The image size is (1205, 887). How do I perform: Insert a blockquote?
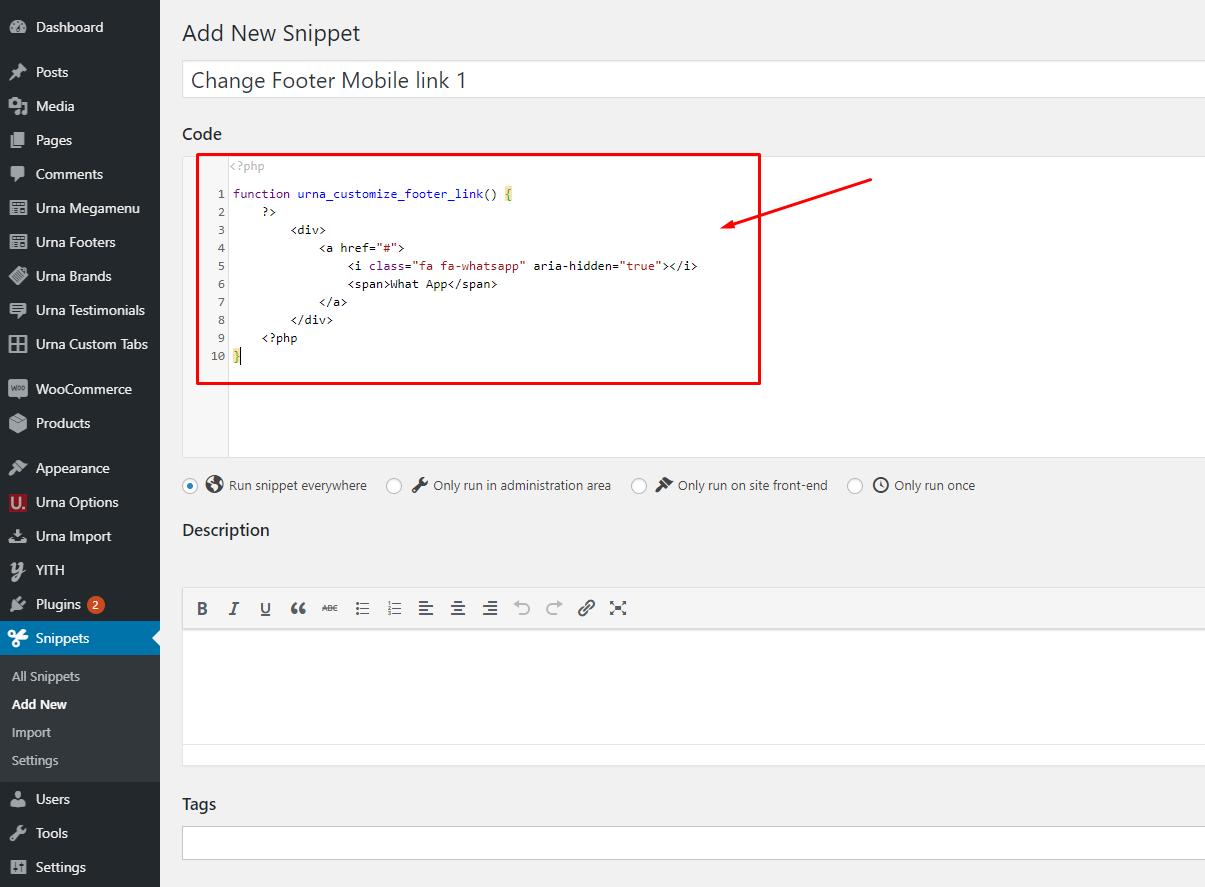[x=298, y=608]
